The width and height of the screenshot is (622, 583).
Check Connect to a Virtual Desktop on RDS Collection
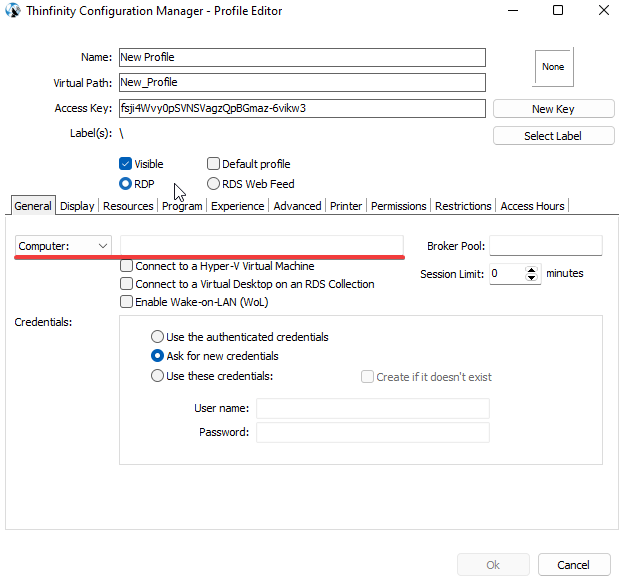[126, 284]
